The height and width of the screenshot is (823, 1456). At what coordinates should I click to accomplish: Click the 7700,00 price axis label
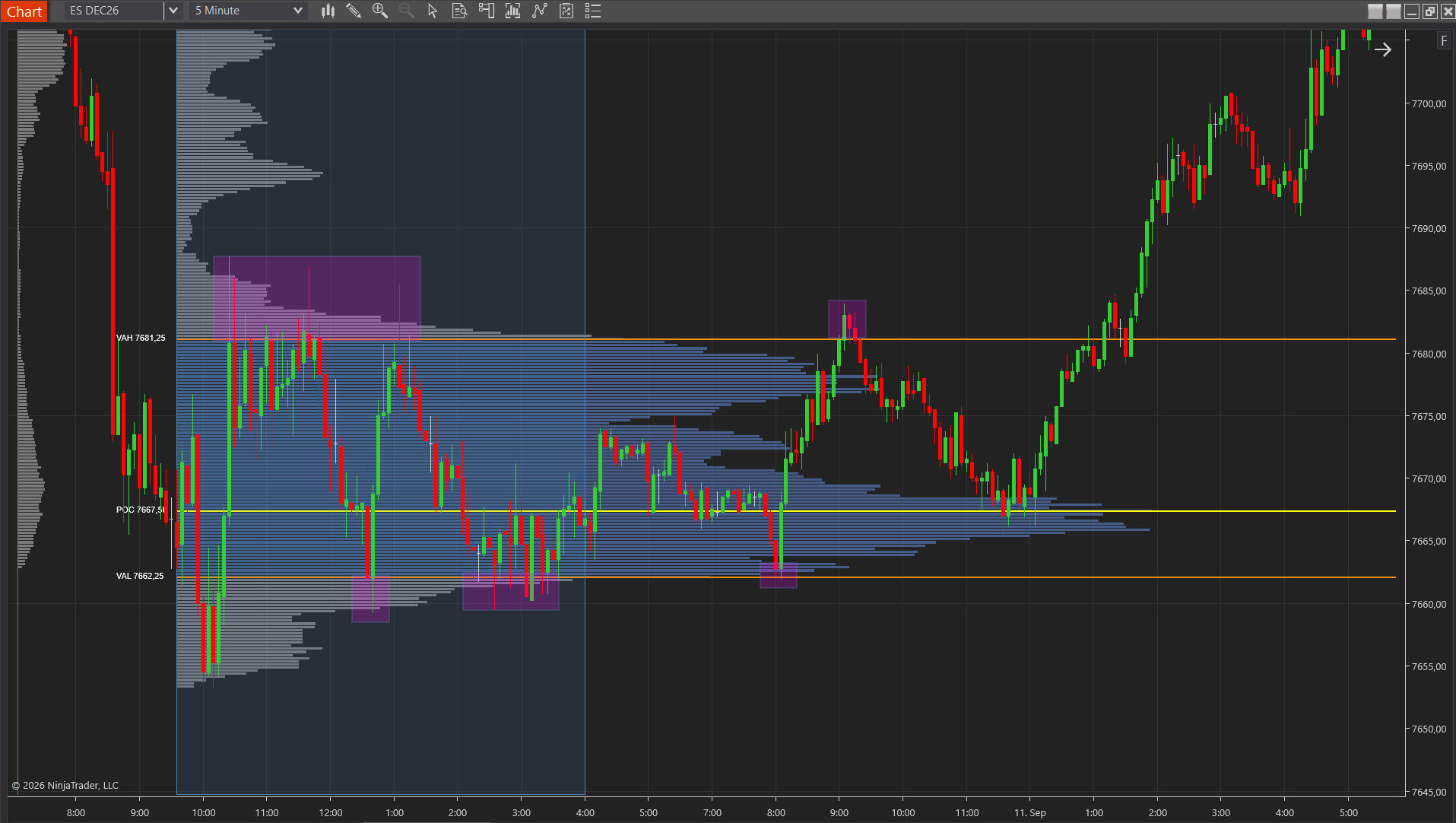tap(1429, 103)
